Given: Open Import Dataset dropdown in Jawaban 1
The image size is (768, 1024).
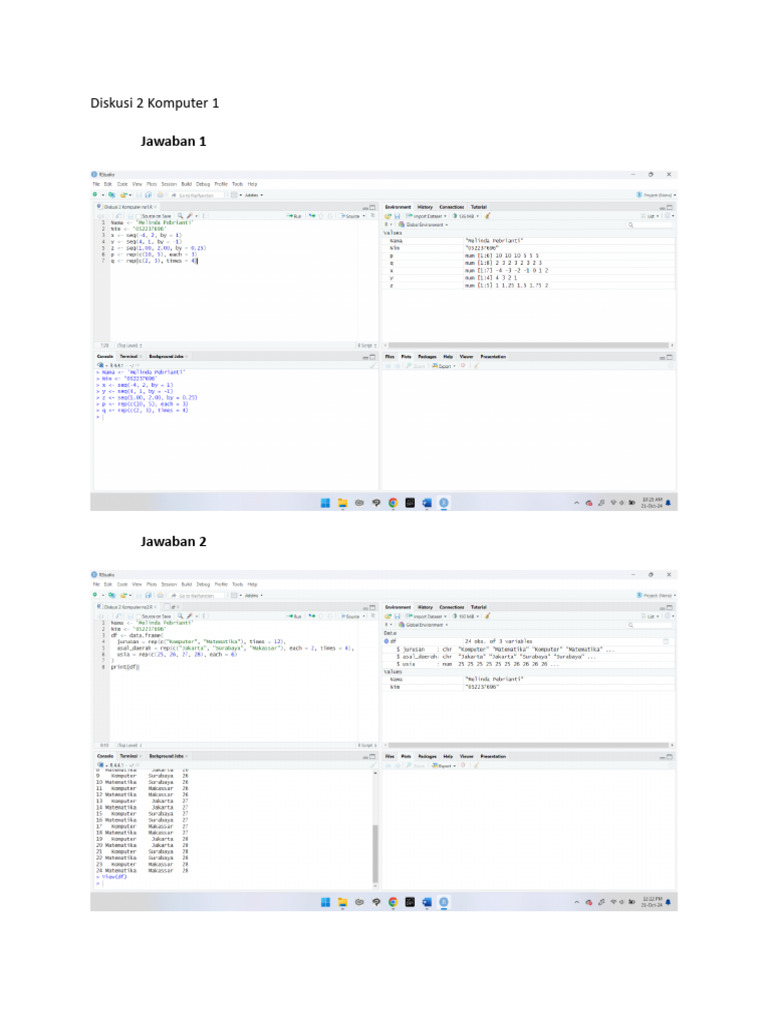Looking at the screenshot, I should 426,216.
